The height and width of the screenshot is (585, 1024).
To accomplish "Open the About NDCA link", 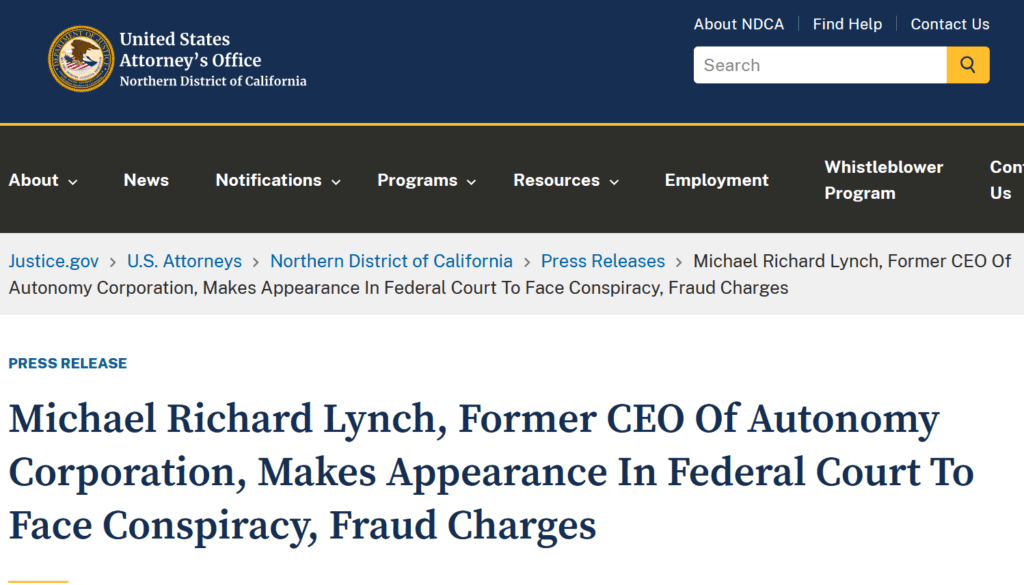I will [739, 23].
